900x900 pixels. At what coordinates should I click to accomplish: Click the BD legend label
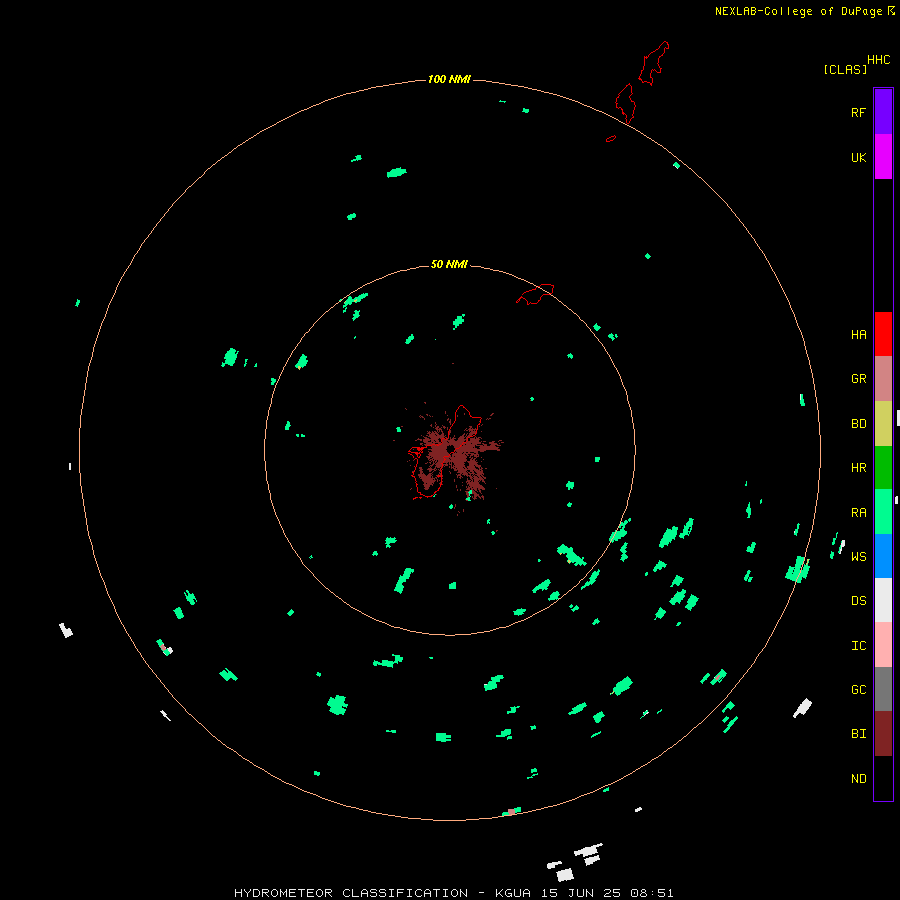tap(858, 424)
